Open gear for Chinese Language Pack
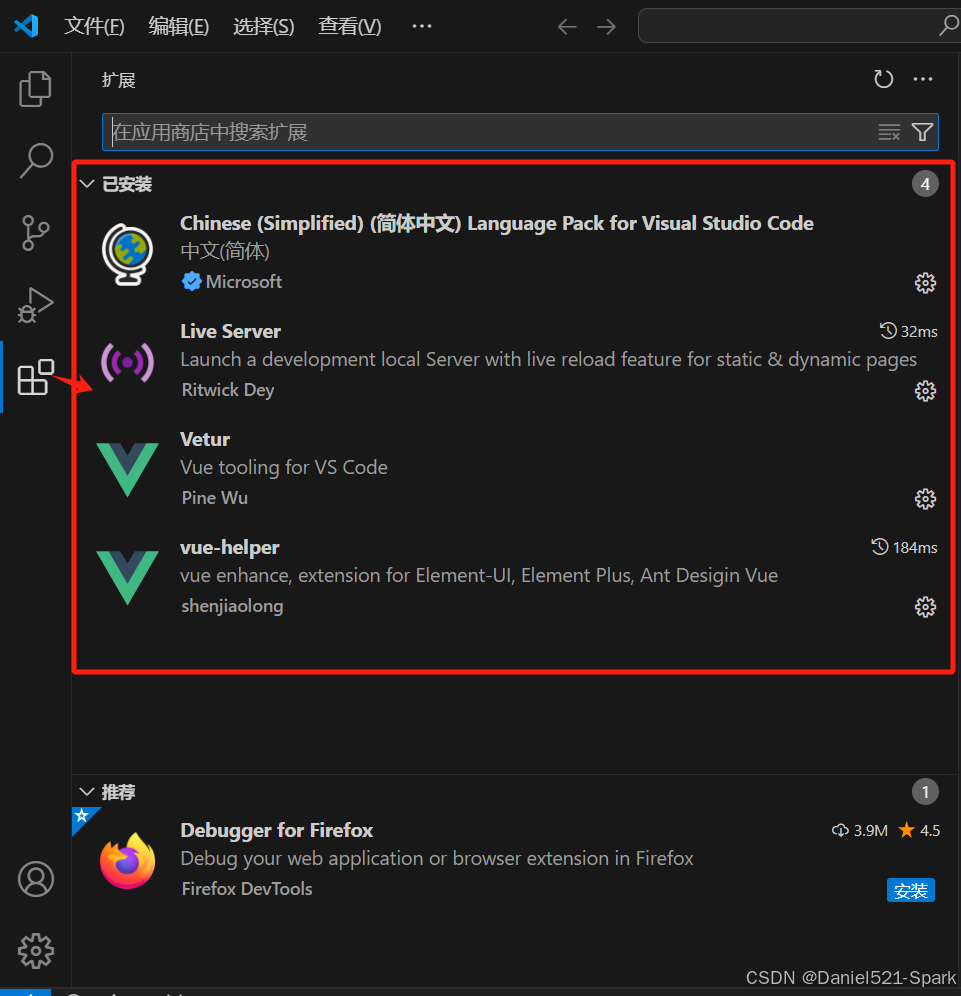Screen dimensions: 961x996 click(x=925, y=283)
